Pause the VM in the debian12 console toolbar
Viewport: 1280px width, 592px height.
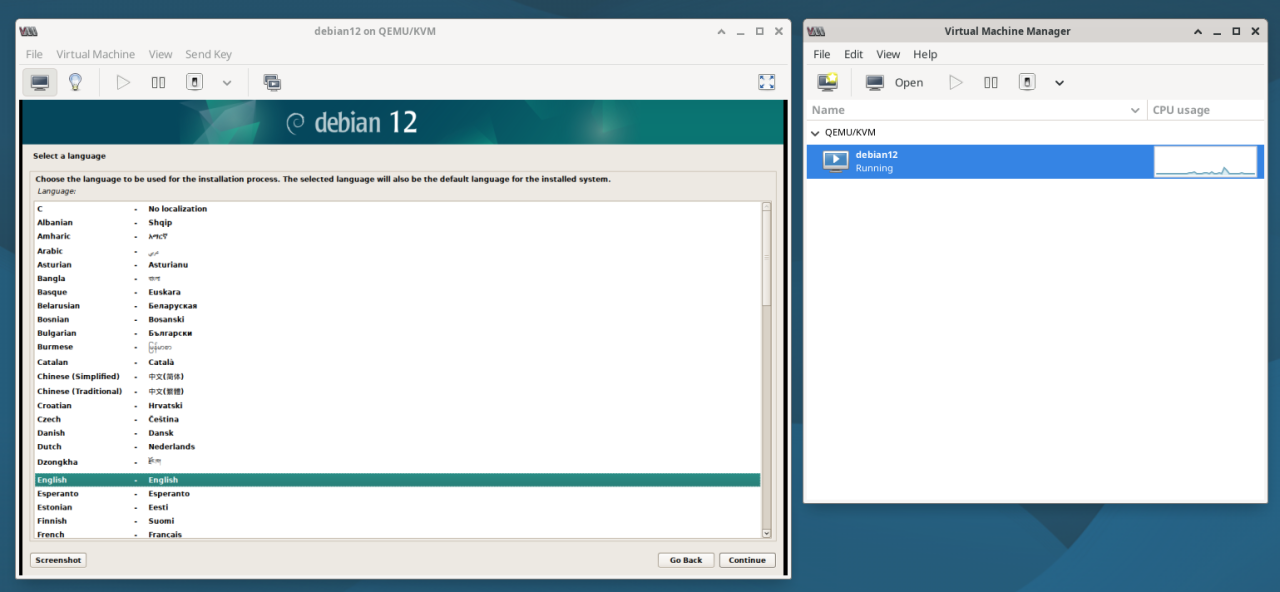tap(158, 82)
